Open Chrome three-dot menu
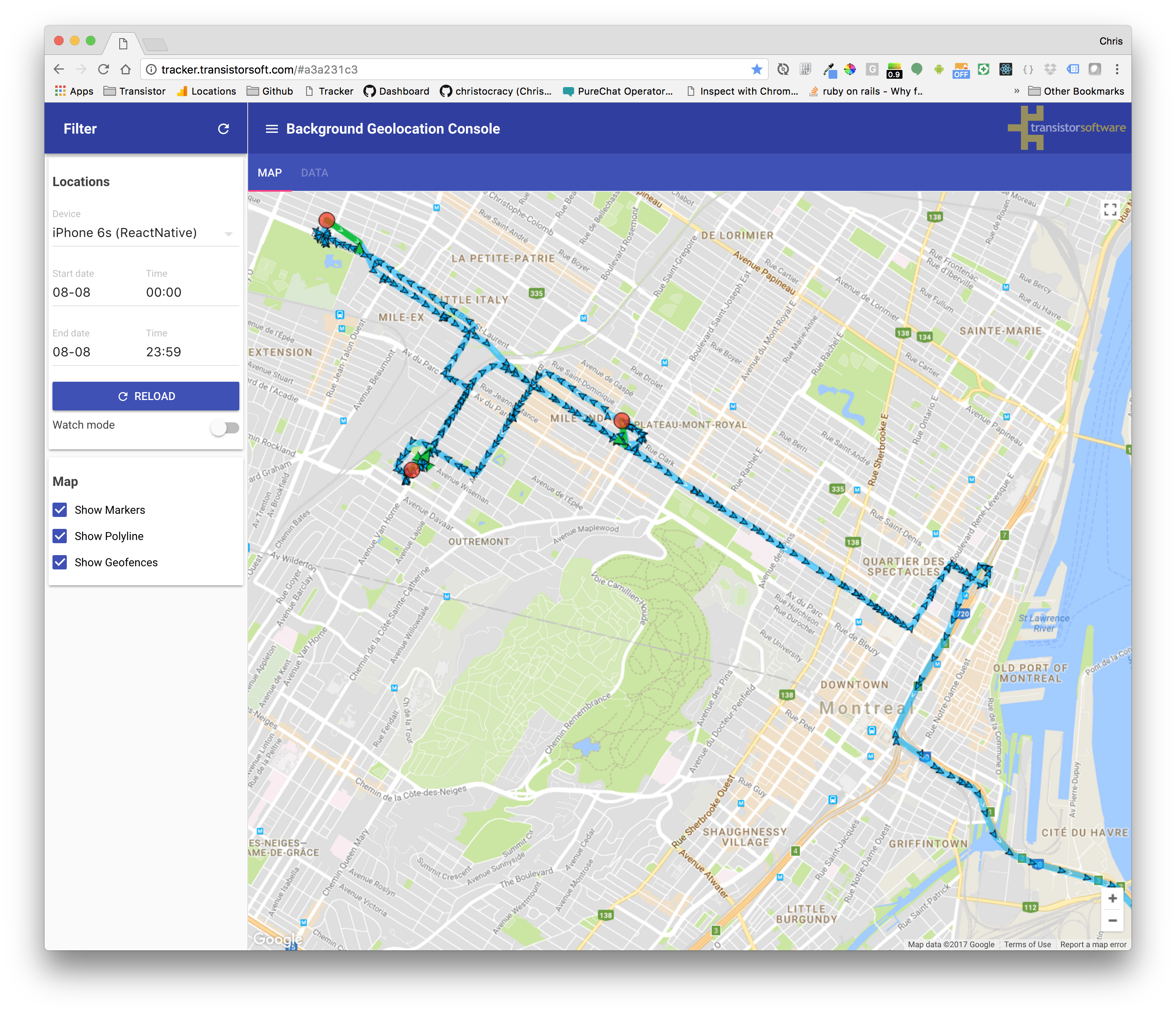This screenshot has width=1176, height=1014. pos(1116,69)
